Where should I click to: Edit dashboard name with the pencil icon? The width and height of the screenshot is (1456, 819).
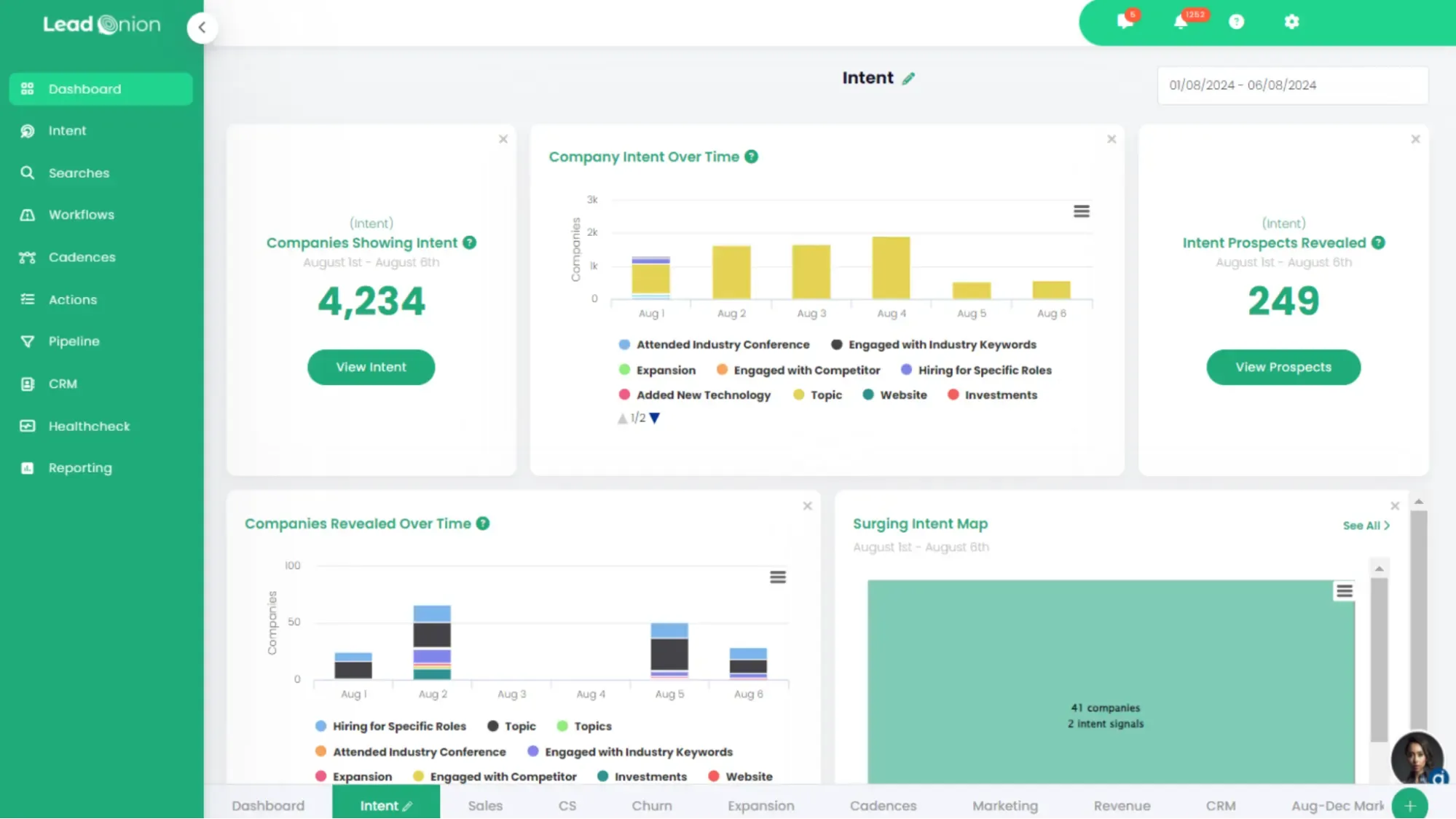(x=908, y=78)
